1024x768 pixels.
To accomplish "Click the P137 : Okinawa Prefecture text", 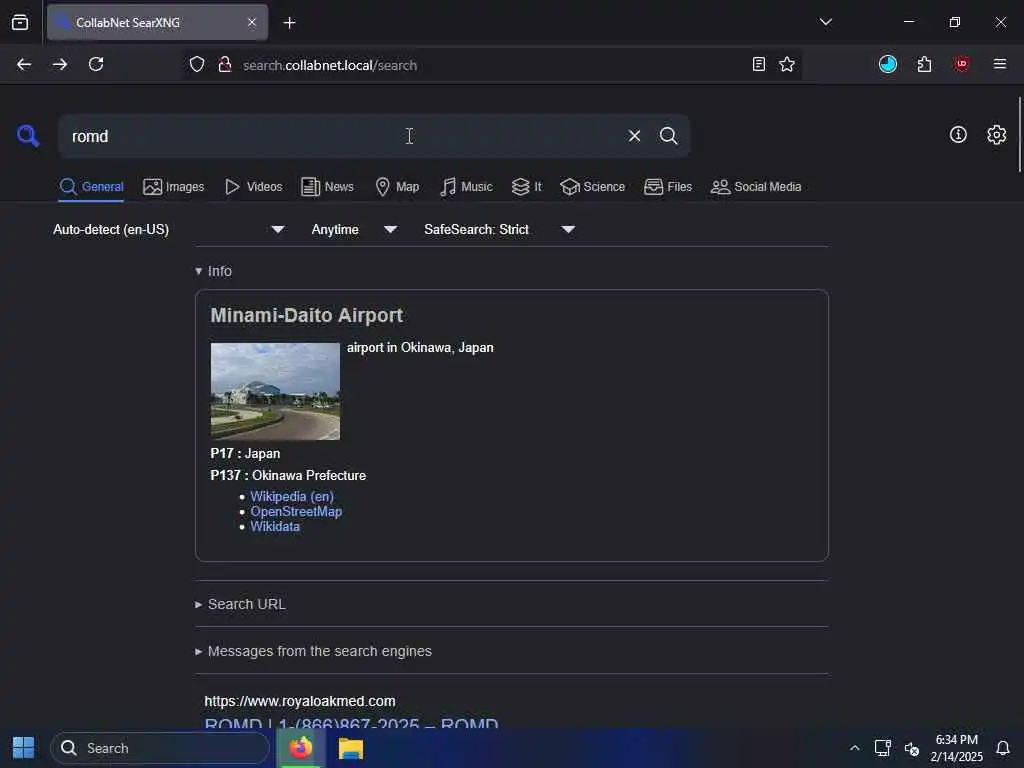I will click(x=288, y=475).
